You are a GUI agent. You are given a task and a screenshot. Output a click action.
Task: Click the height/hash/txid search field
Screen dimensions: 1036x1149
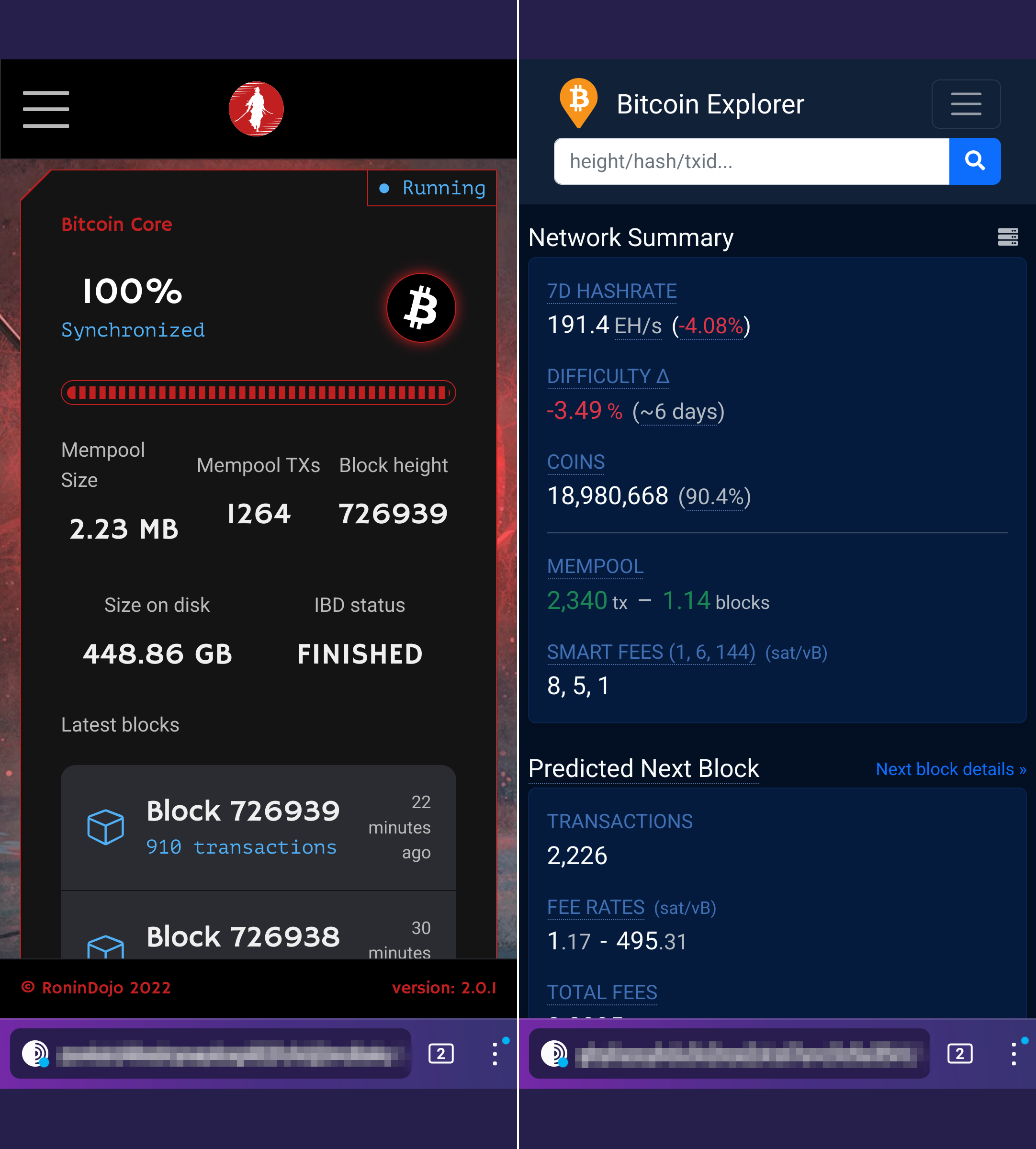[x=751, y=161]
